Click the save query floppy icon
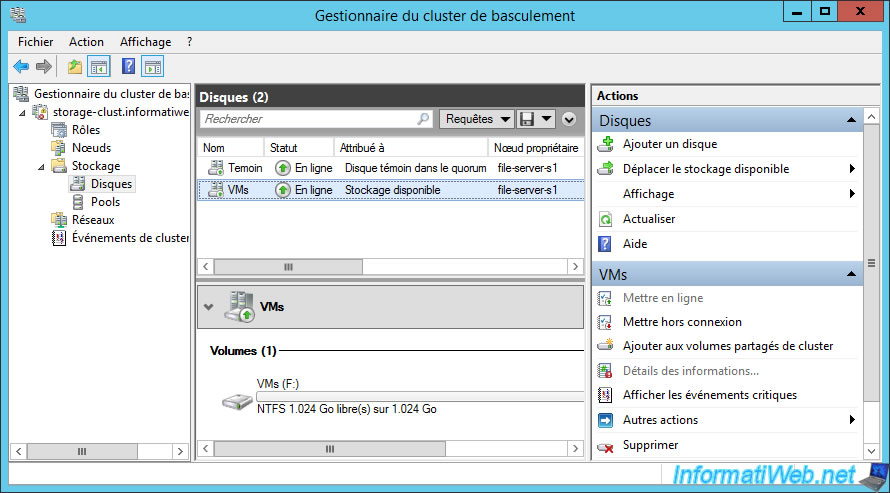 tap(527, 119)
